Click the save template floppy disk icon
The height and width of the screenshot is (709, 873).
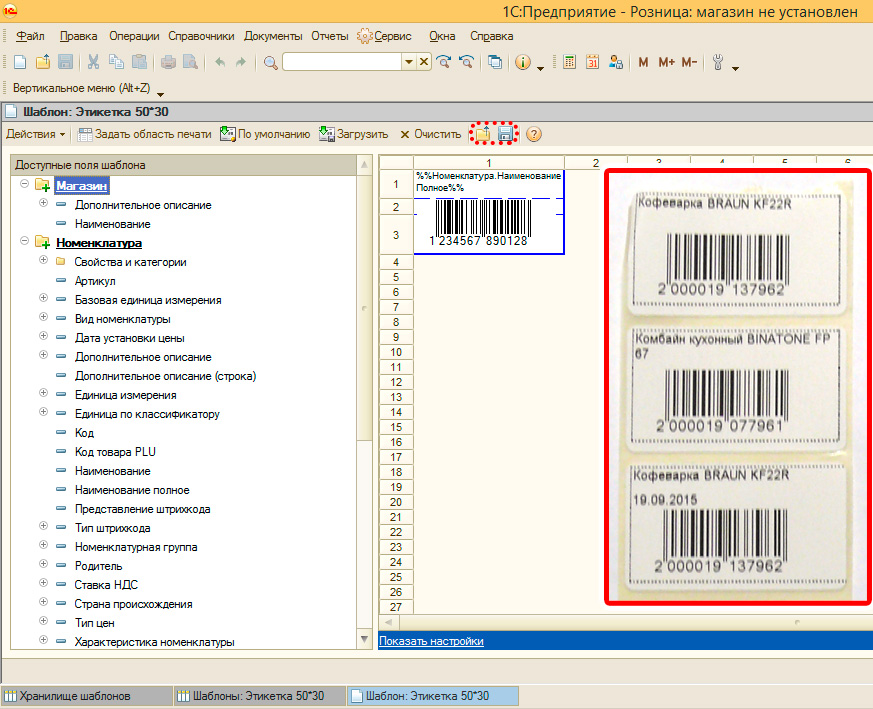click(x=506, y=134)
